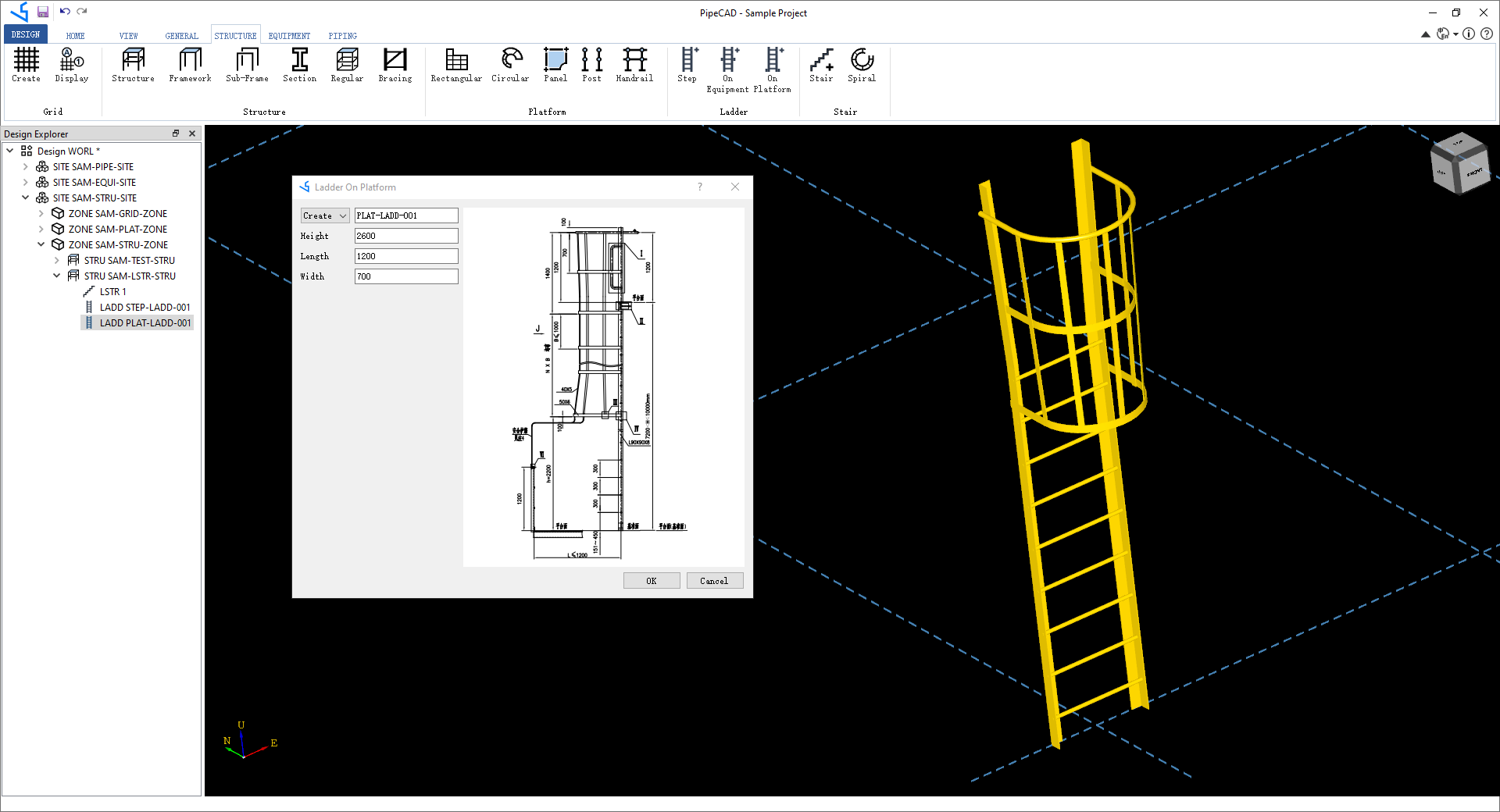1500x812 pixels.
Task: Confirm the ladder settings with OK
Action: [x=652, y=580]
